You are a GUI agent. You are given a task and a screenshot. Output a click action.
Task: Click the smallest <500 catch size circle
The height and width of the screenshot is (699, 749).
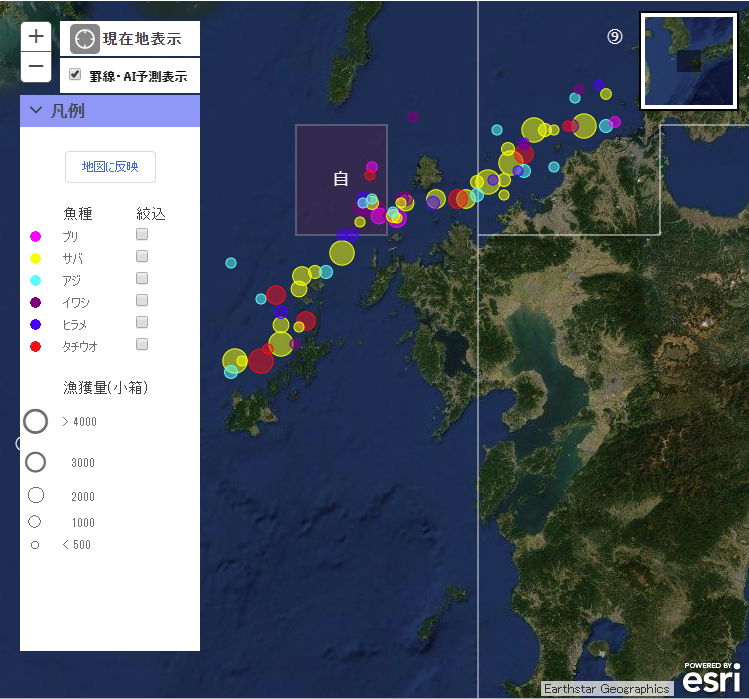[x=35, y=545]
